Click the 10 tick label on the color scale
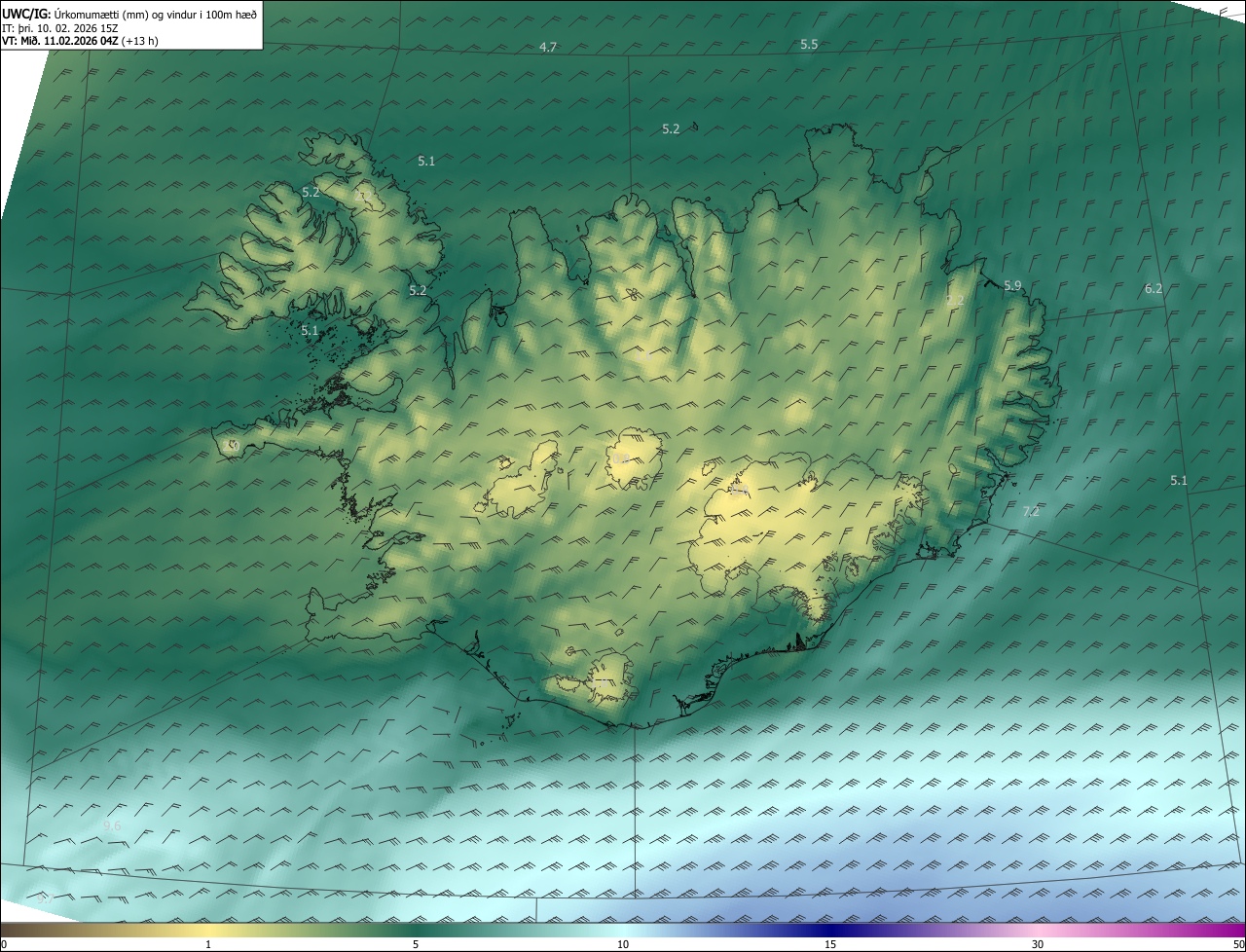The image size is (1246, 952). point(623,944)
